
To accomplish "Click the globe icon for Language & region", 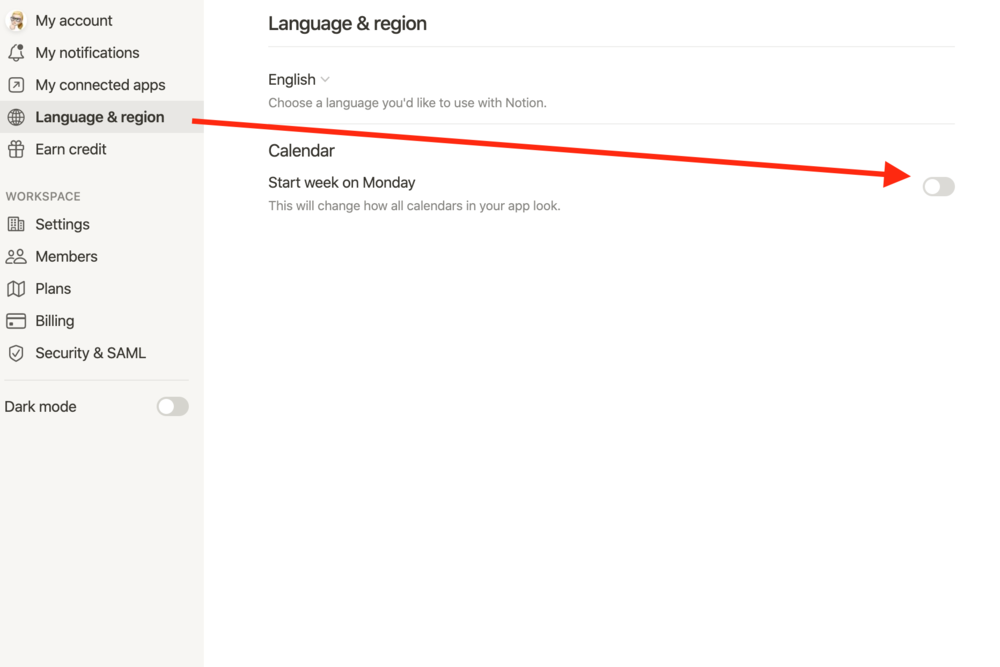I will [x=16, y=117].
